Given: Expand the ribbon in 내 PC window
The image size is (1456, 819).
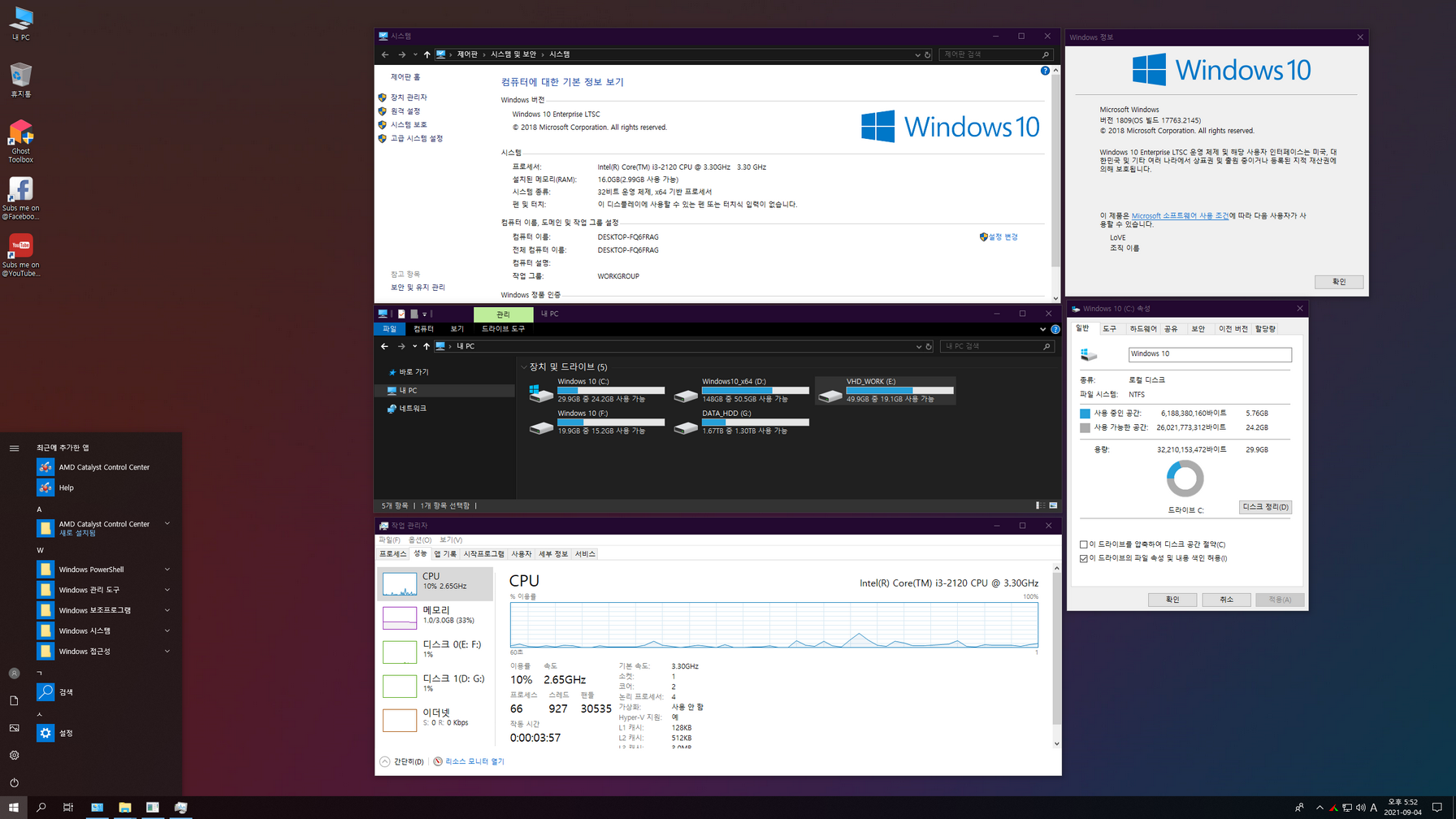Looking at the screenshot, I should point(1042,329).
